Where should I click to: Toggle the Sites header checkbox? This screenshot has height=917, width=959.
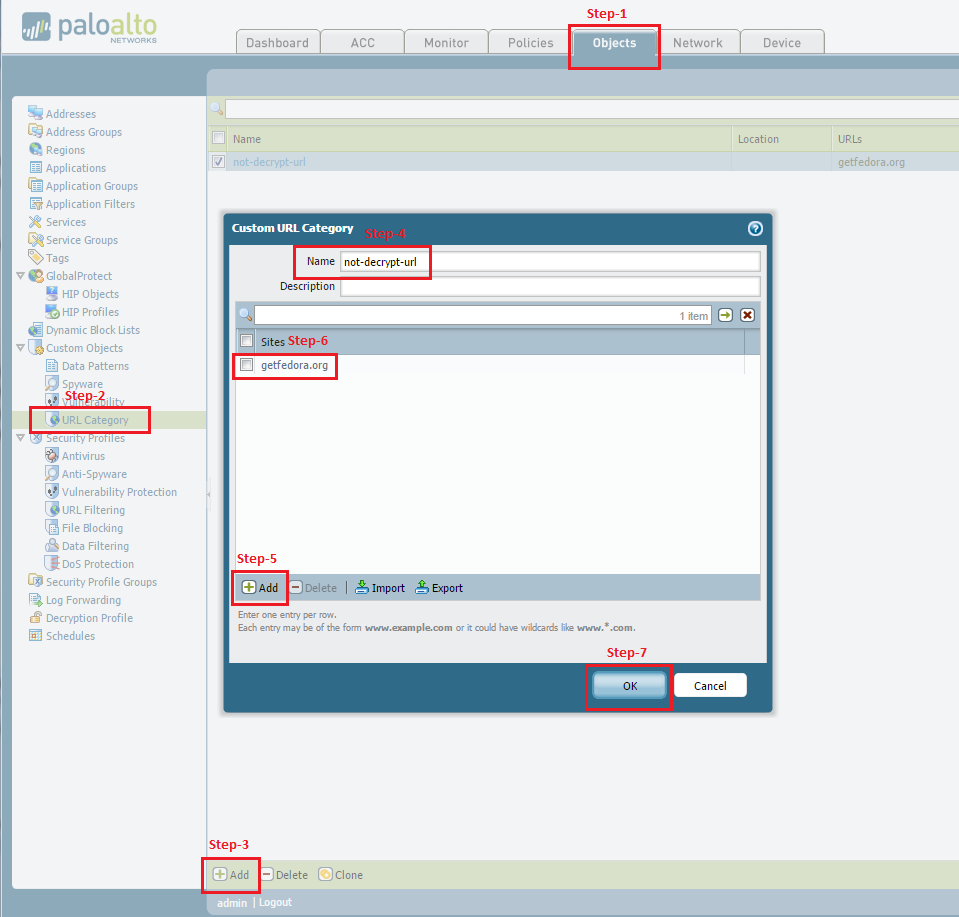(246, 341)
